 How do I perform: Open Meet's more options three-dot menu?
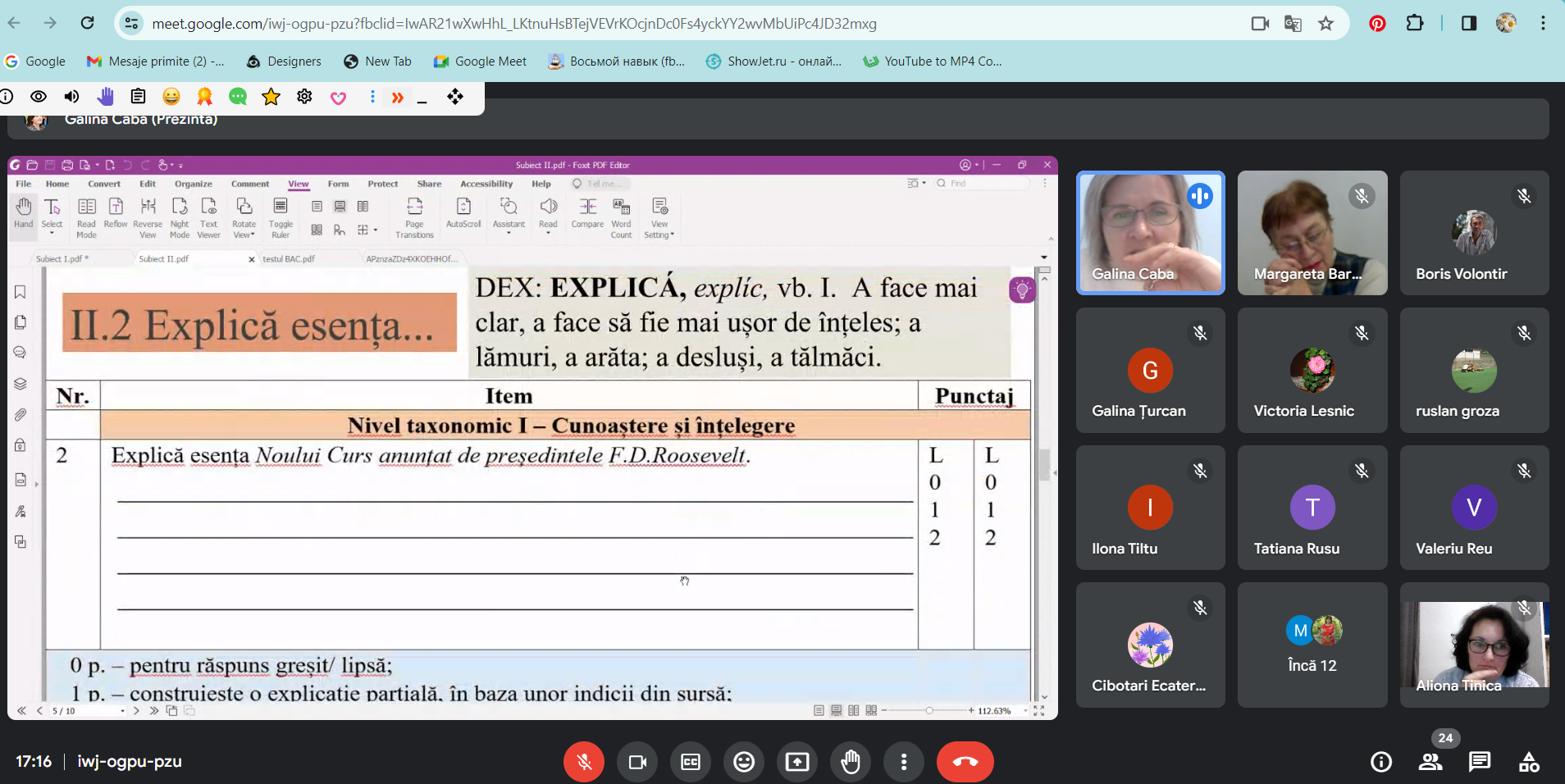(x=904, y=762)
